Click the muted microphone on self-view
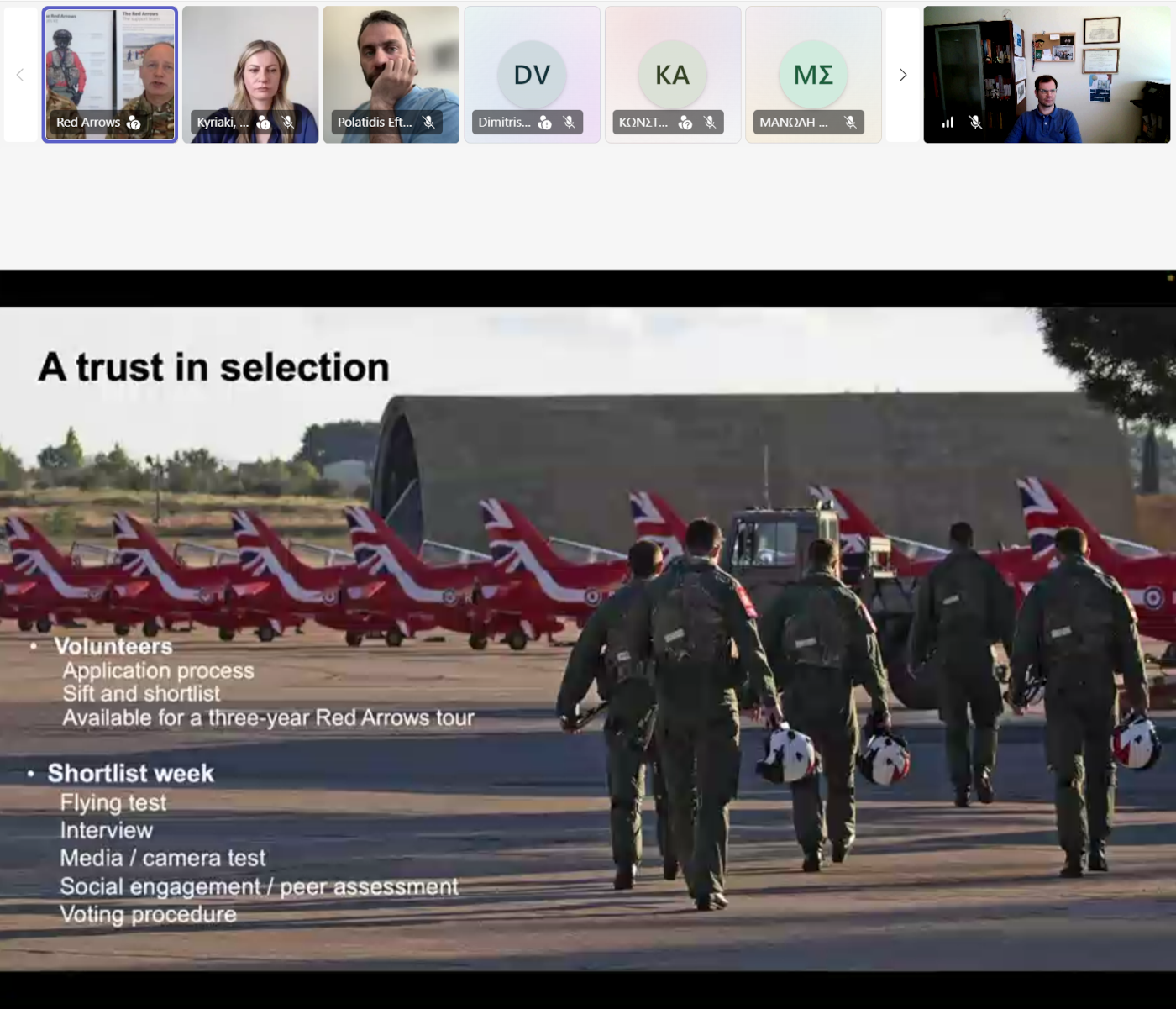The height and width of the screenshot is (1009, 1176). coord(975,123)
